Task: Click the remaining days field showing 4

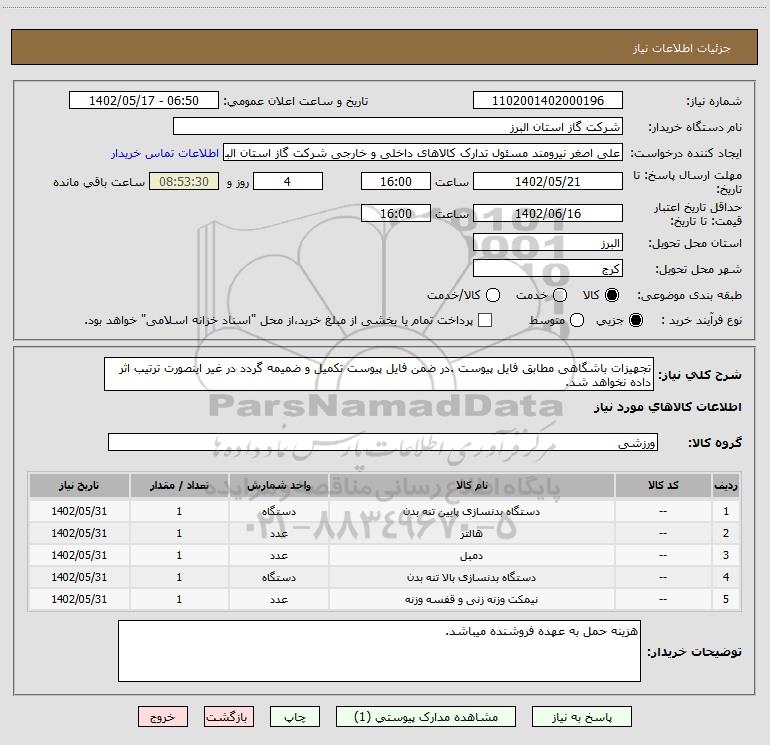Action: (288, 181)
